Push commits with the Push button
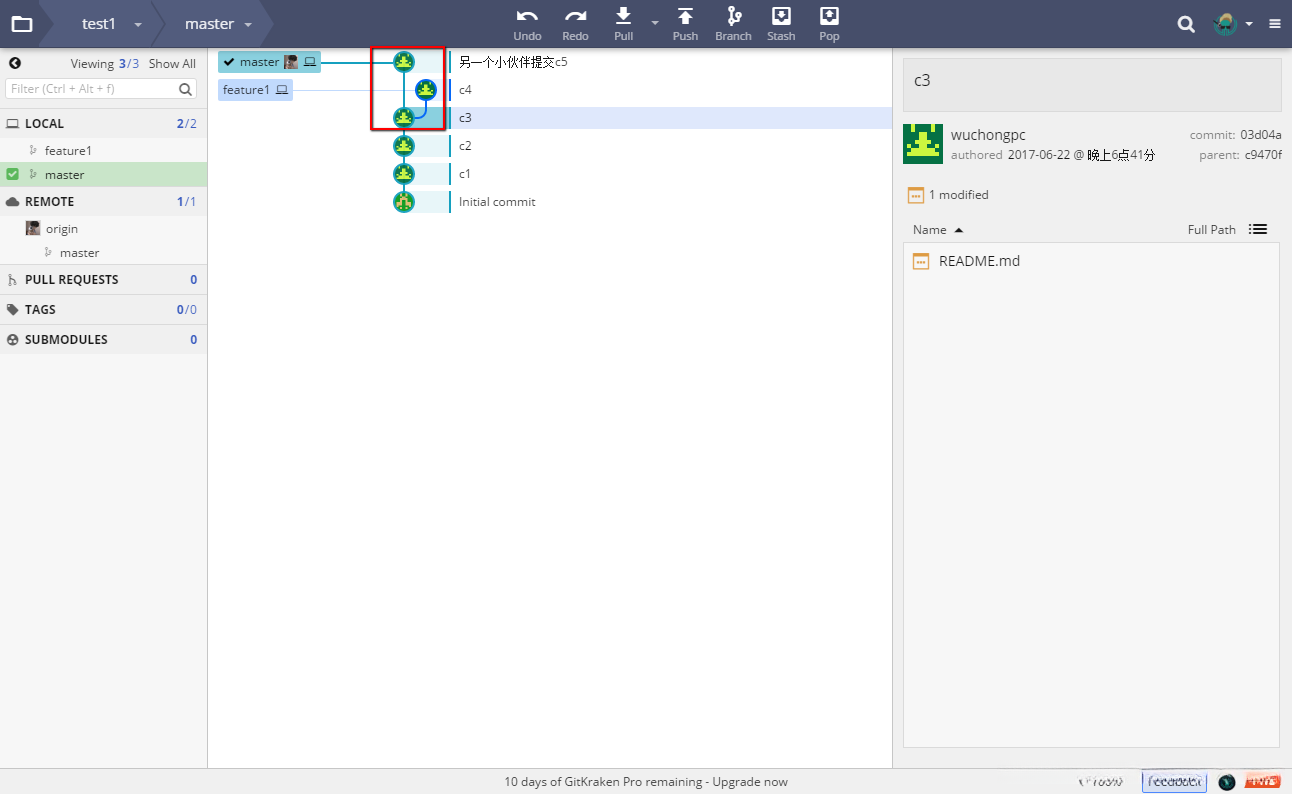This screenshot has height=794, width=1292. [x=685, y=25]
